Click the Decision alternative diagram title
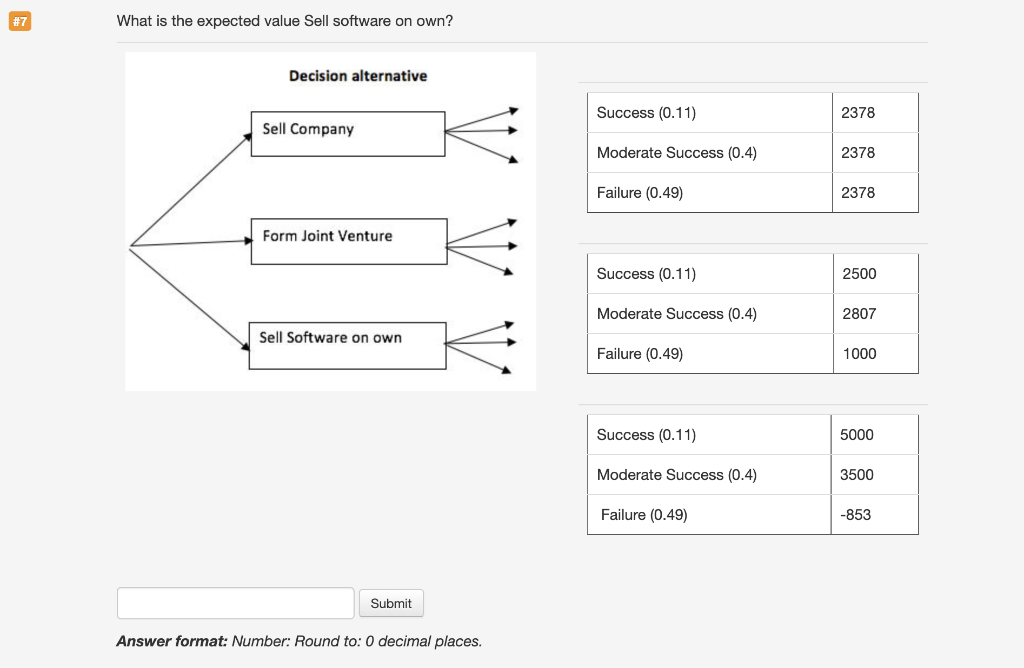 point(357,75)
